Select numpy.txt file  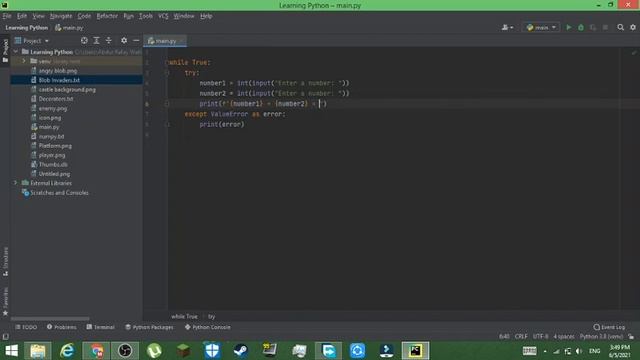click(x=51, y=136)
